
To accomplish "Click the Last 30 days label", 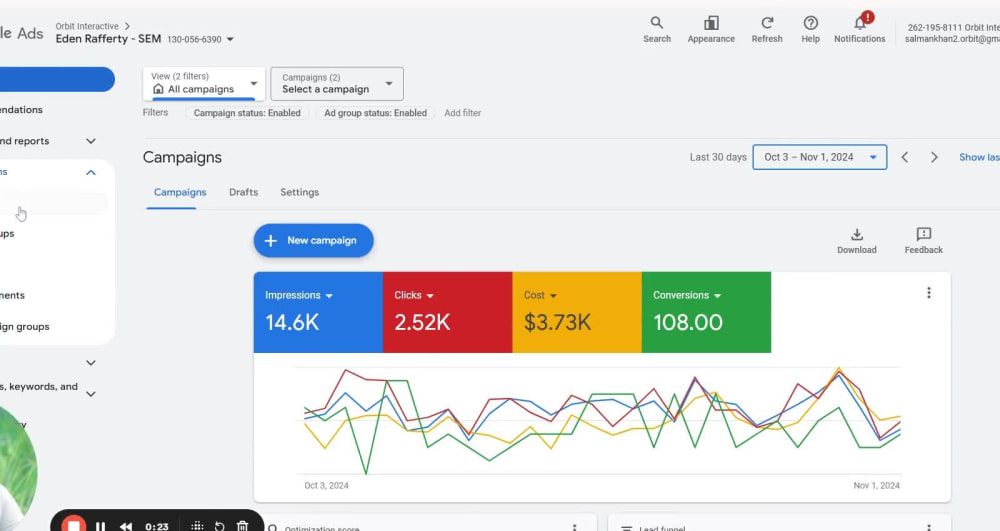I will point(717,157).
